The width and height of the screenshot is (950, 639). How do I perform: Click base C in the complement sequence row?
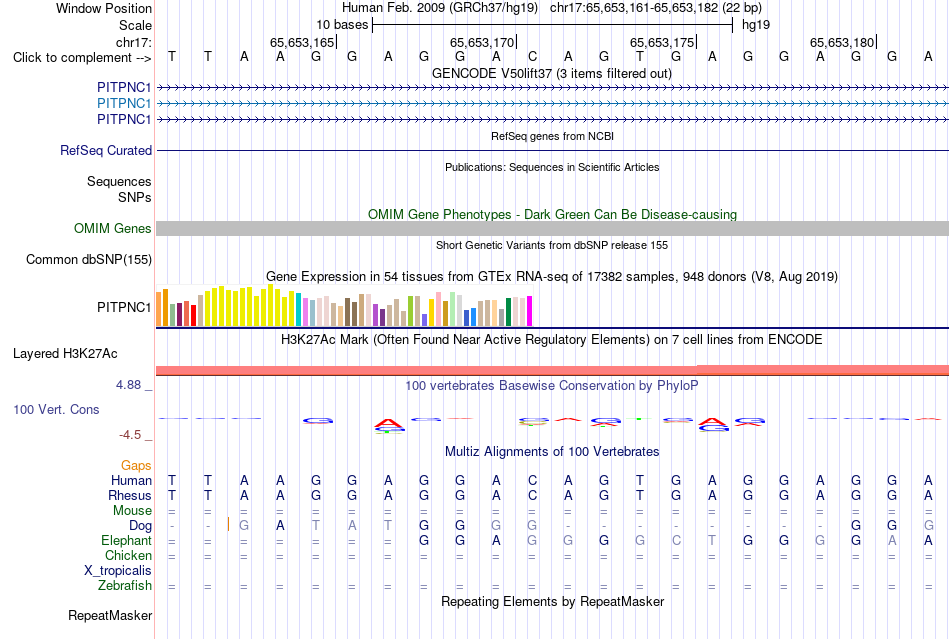coord(532,56)
